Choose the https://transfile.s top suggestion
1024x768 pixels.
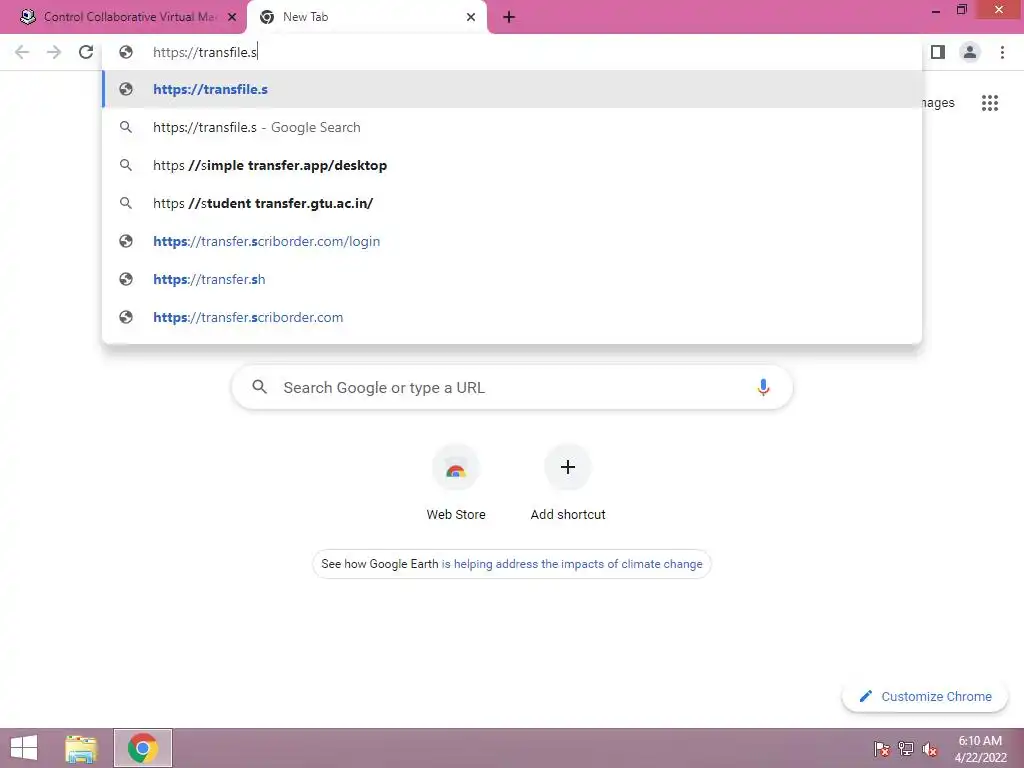coord(512,89)
